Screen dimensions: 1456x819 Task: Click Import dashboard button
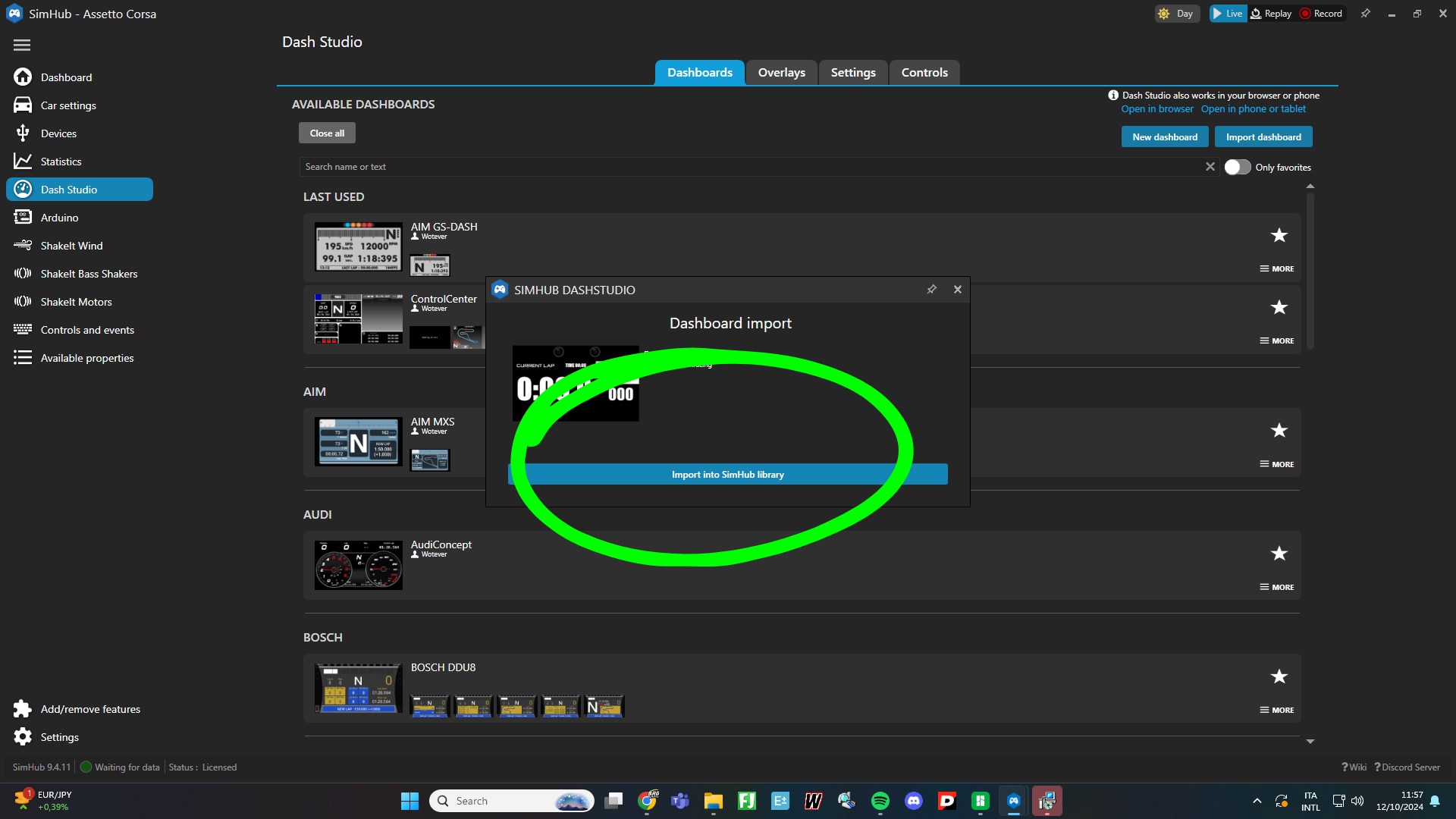click(x=1263, y=137)
